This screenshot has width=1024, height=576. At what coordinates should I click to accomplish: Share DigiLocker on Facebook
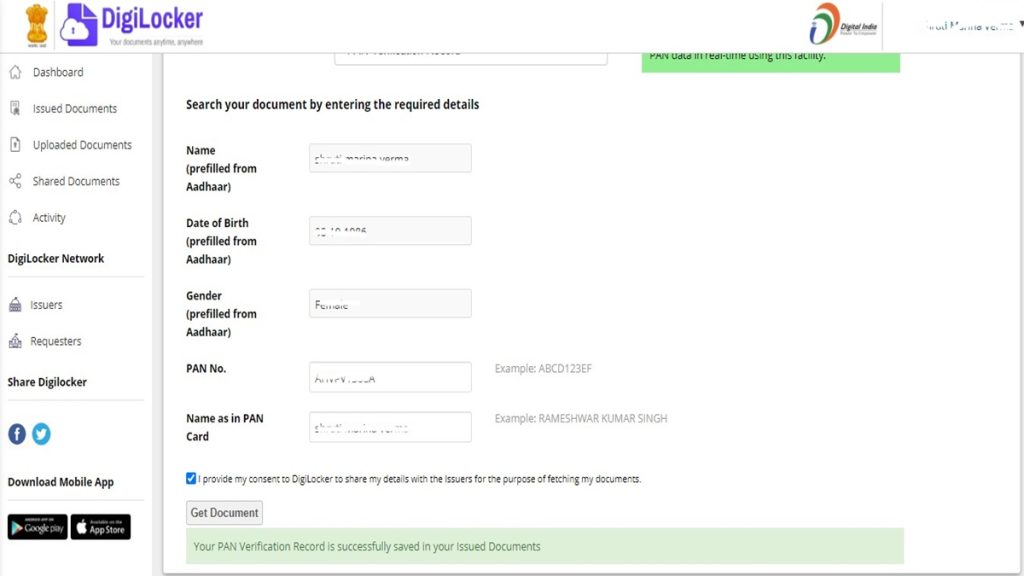(x=16, y=433)
